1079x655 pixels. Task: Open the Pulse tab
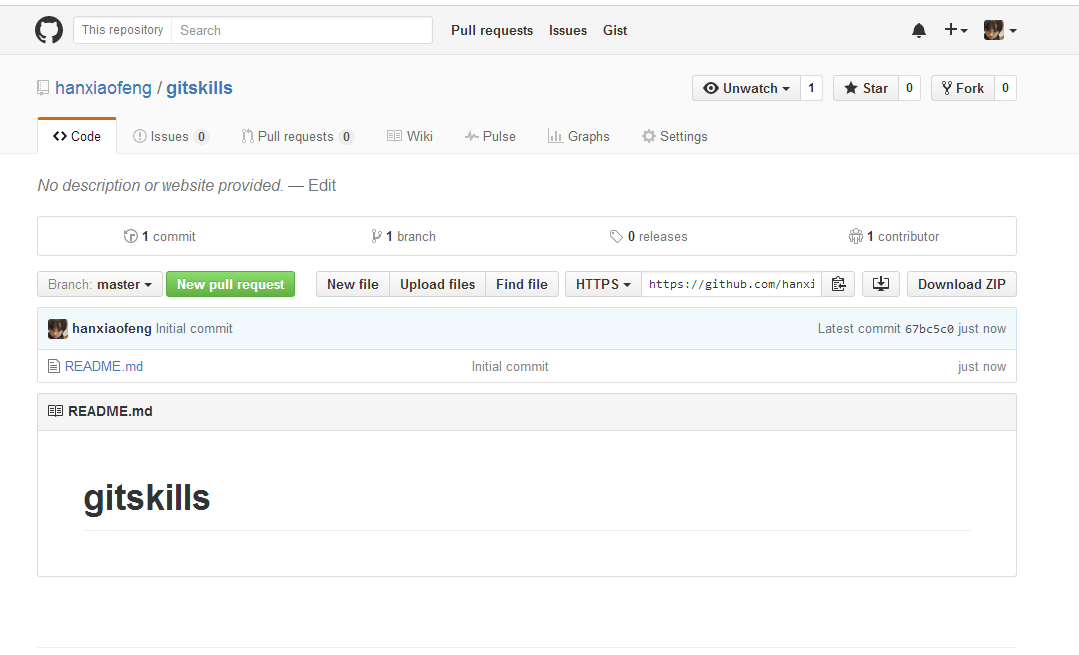point(490,136)
